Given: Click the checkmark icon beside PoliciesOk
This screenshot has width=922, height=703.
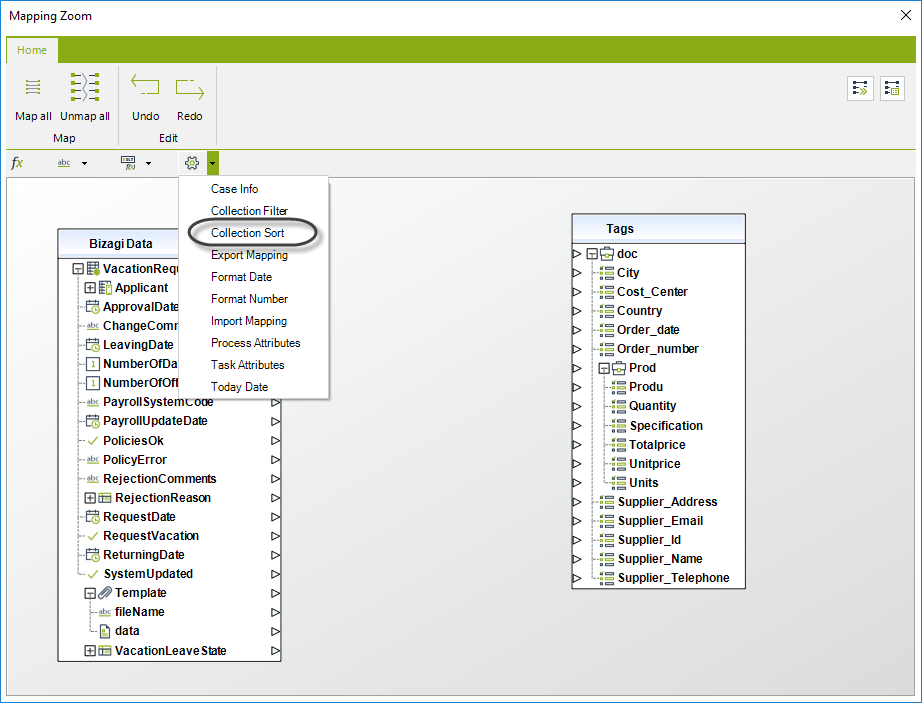Looking at the screenshot, I should 92,441.
